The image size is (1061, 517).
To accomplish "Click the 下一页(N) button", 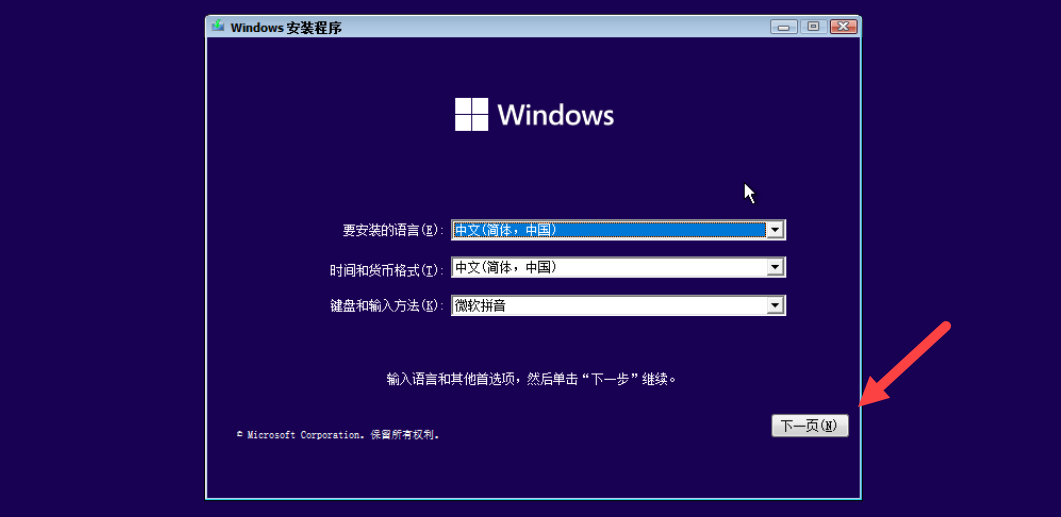I will tap(809, 426).
